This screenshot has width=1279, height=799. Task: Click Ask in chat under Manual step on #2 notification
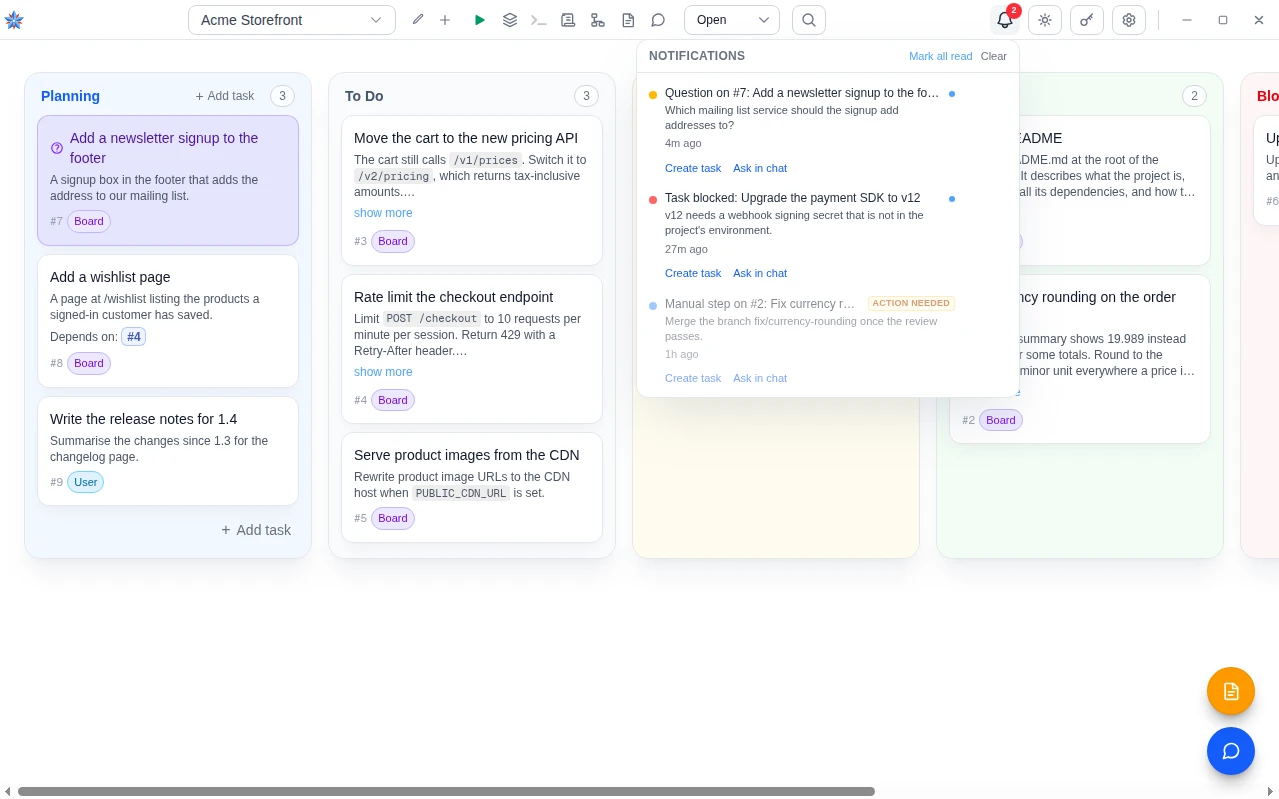tap(760, 378)
